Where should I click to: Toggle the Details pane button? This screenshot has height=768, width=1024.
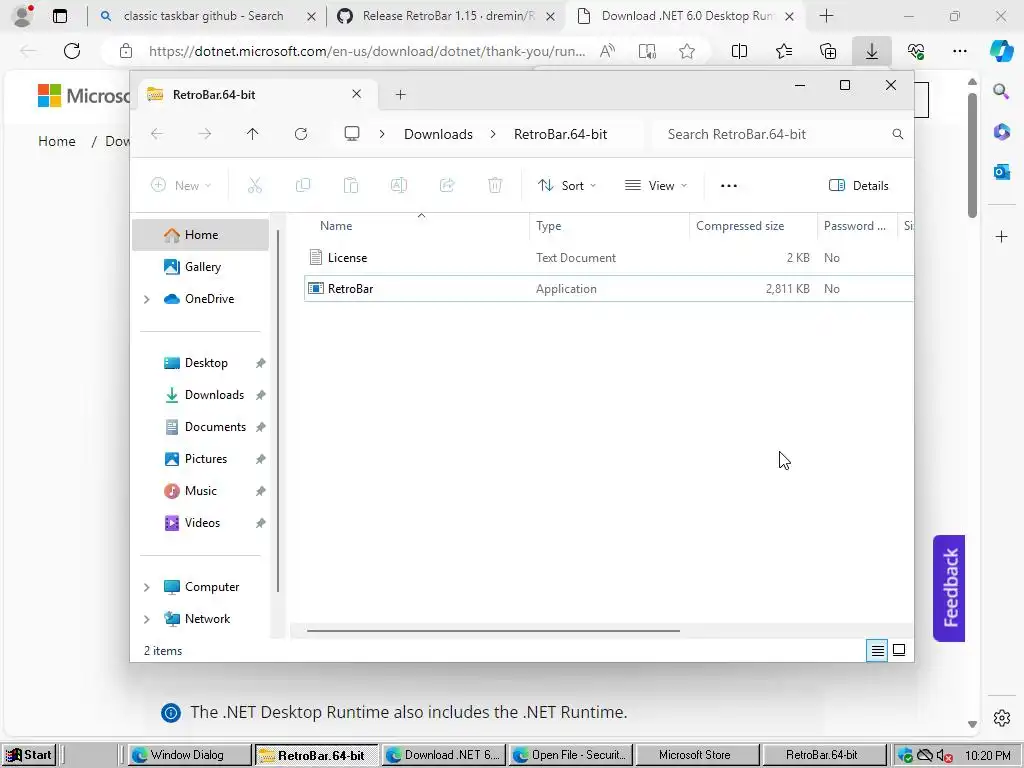point(858,185)
